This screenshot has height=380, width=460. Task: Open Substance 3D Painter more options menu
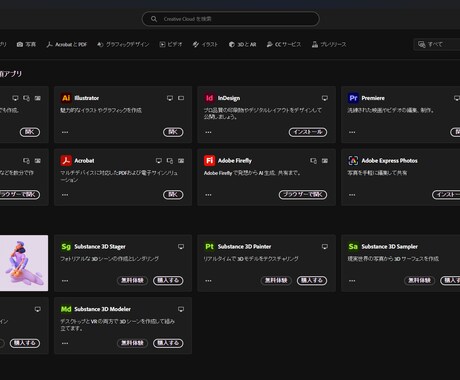tap(208, 281)
